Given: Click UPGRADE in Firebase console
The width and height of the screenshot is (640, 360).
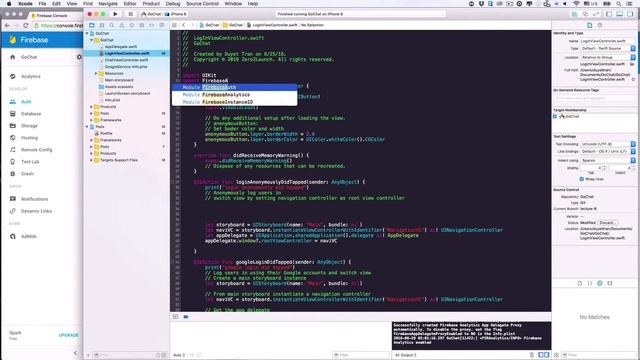Looking at the screenshot, I should 69,335.
